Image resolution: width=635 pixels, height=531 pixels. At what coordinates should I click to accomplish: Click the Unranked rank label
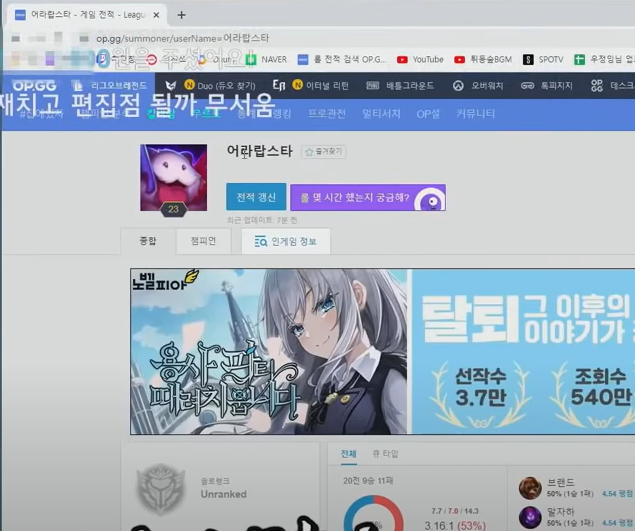[224, 494]
